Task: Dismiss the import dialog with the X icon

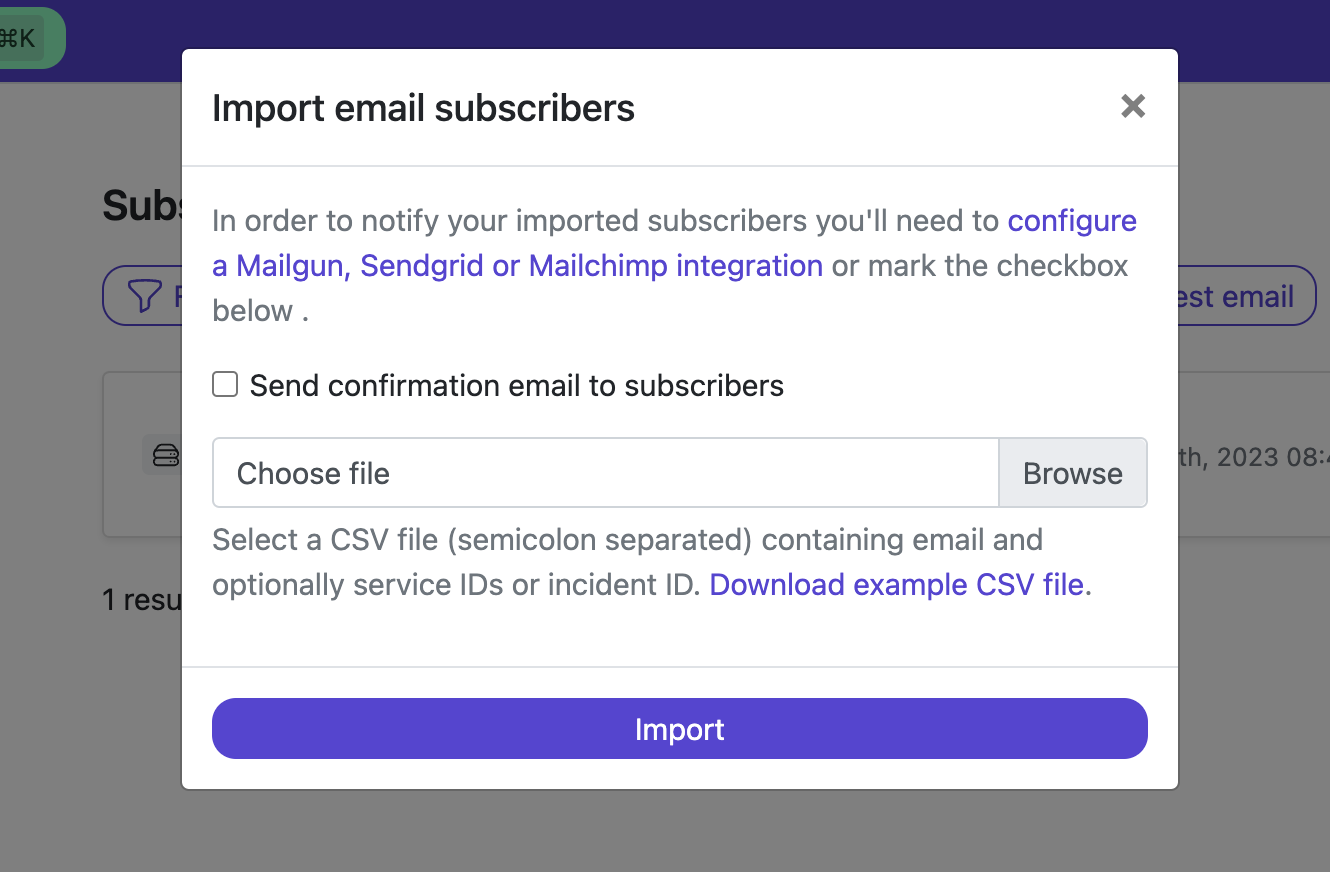Action: 1132,106
